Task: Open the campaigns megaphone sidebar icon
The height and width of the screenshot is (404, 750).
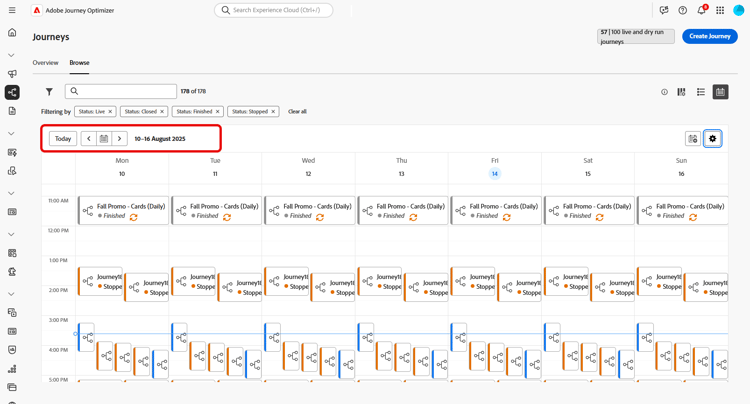Action: pos(12,74)
